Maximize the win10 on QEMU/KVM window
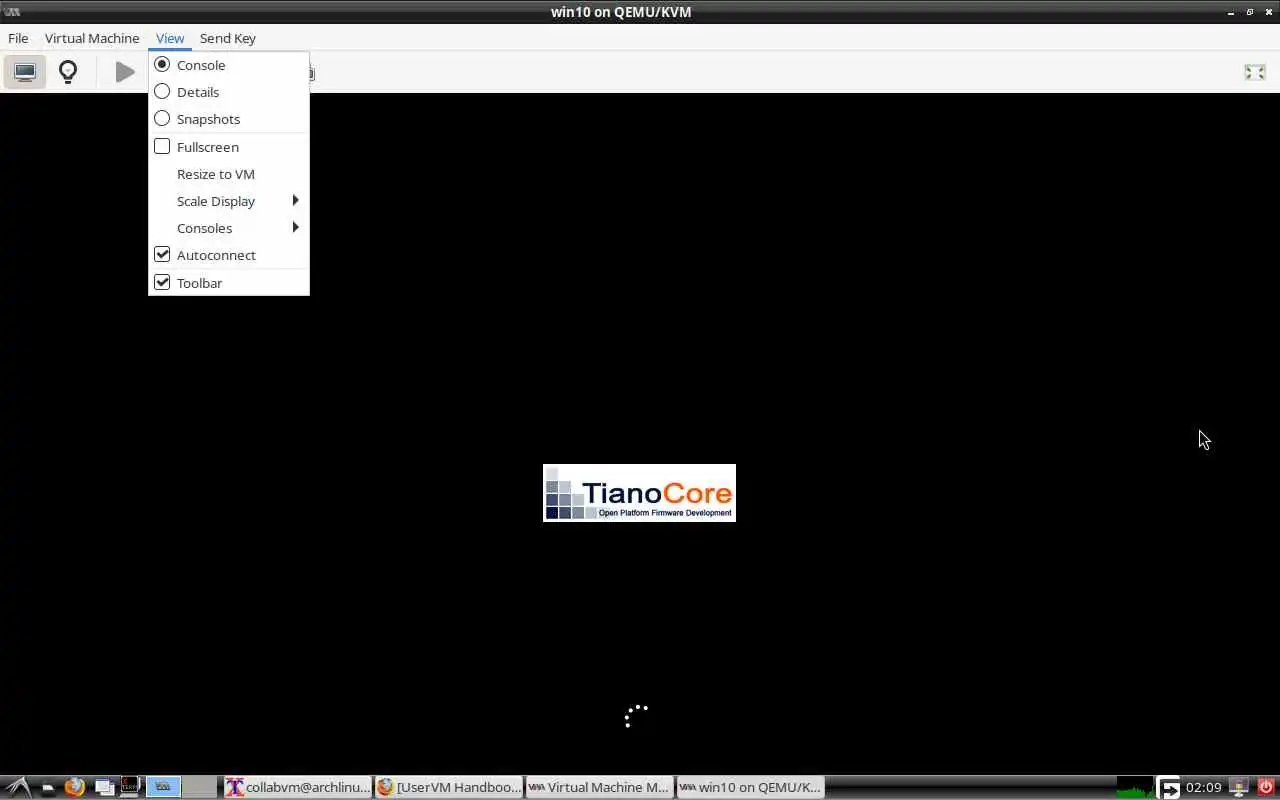The width and height of the screenshot is (1280, 800). click(1249, 12)
